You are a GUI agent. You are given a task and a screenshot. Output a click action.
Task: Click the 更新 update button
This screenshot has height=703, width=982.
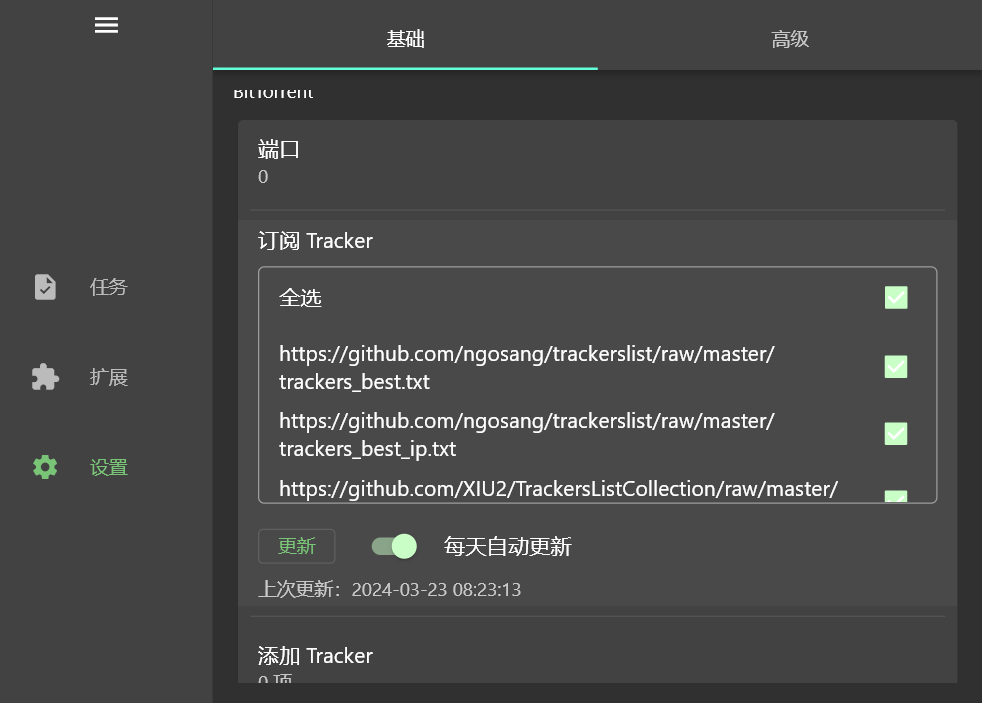click(x=296, y=546)
